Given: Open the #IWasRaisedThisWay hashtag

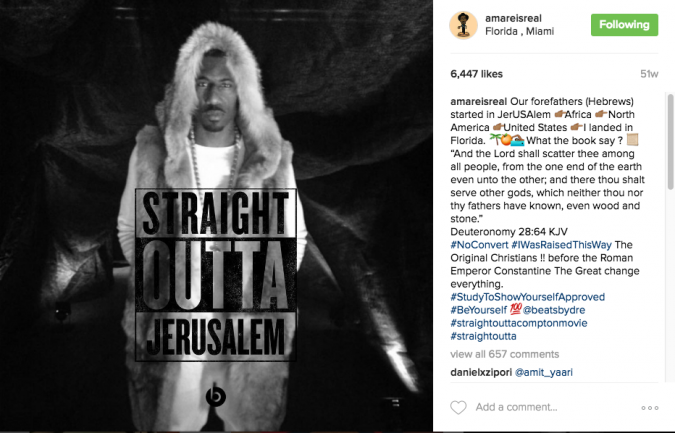Looking at the screenshot, I should point(561,245).
